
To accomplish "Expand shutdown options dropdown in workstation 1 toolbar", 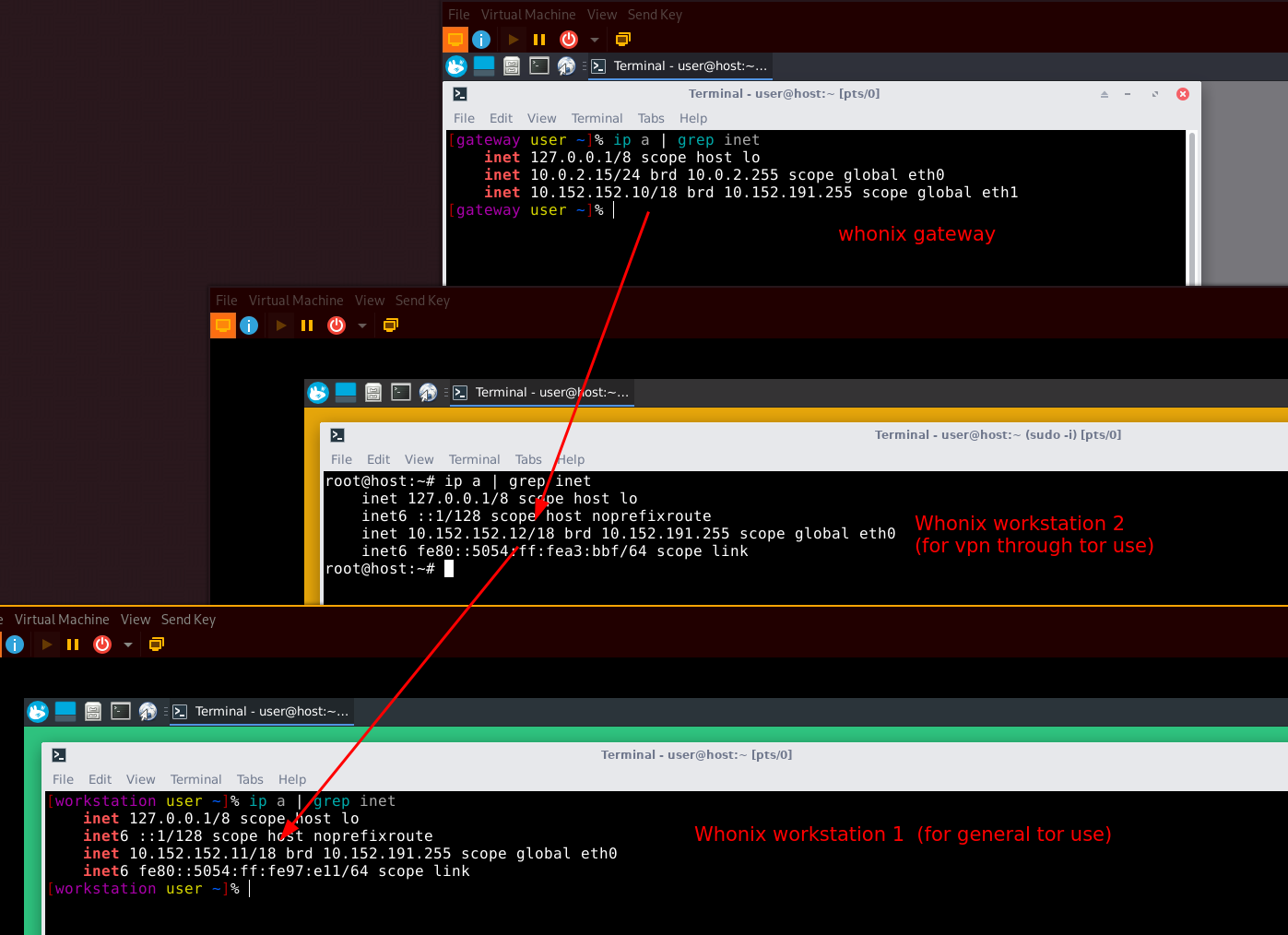I will pos(128,645).
